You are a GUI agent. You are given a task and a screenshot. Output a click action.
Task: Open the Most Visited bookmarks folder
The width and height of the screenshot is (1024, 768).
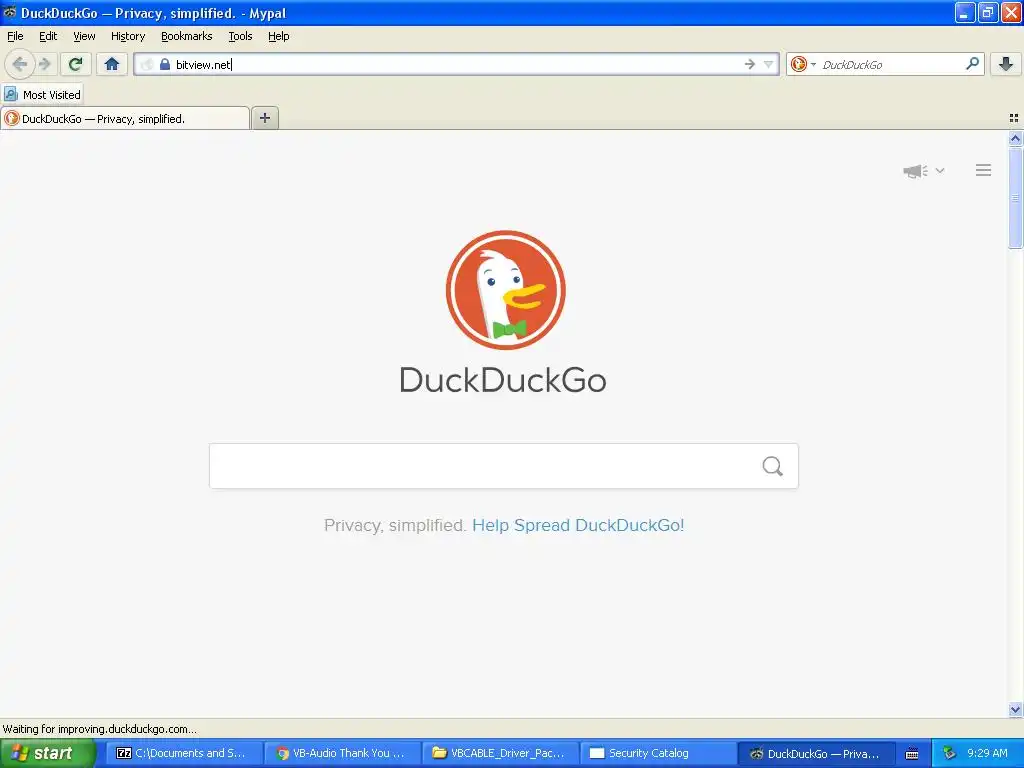pyautogui.click(x=42, y=95)
